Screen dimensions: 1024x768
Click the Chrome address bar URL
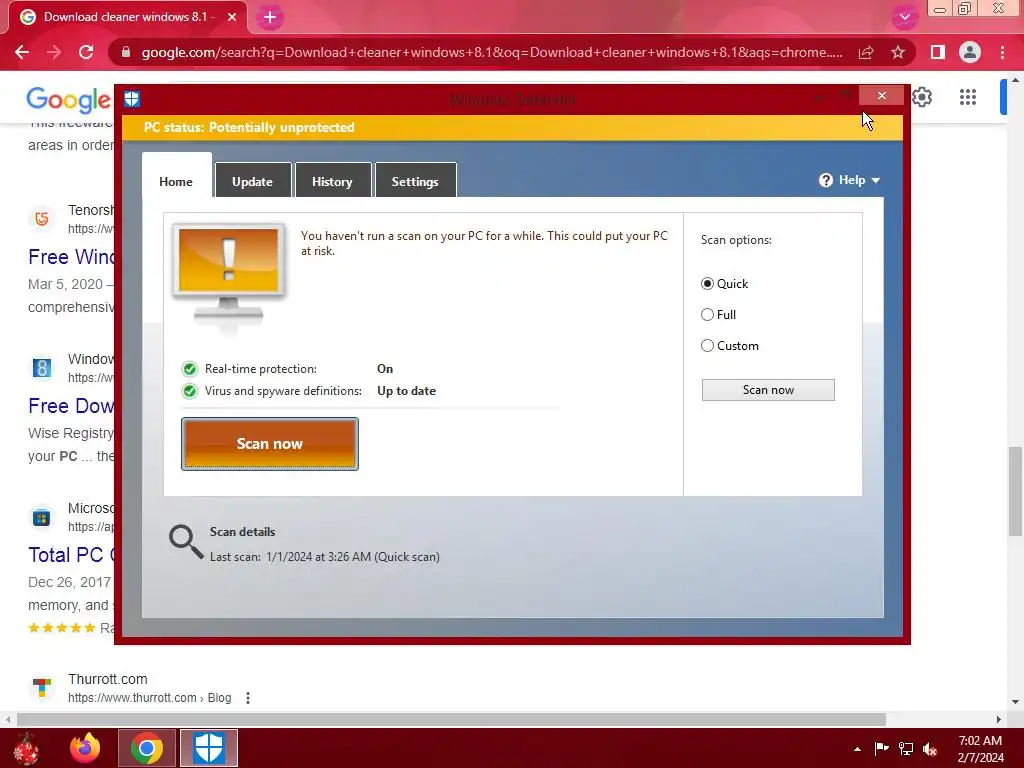pyautogui.click(x=492, y=52)
